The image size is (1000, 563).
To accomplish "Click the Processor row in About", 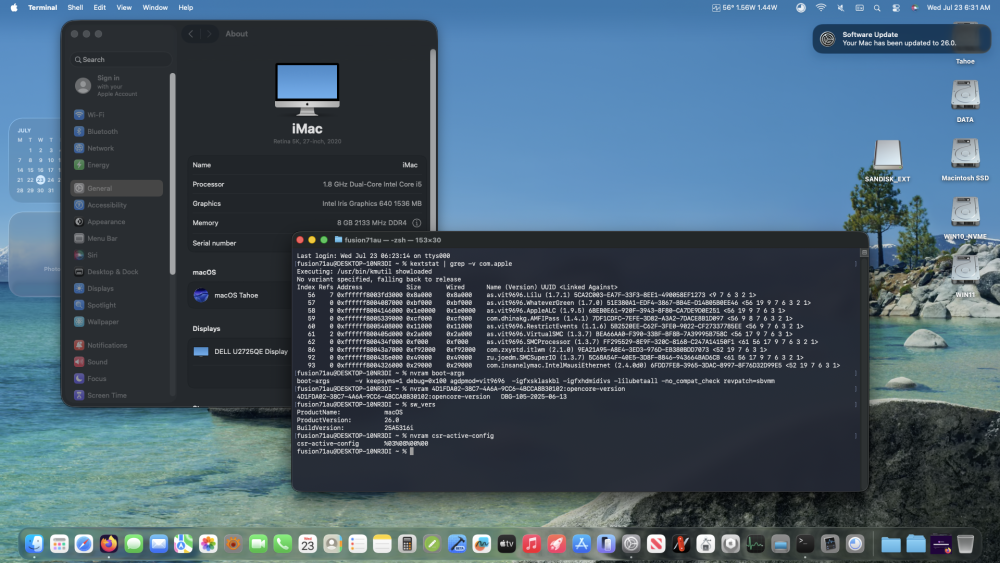I will point(307,184).
